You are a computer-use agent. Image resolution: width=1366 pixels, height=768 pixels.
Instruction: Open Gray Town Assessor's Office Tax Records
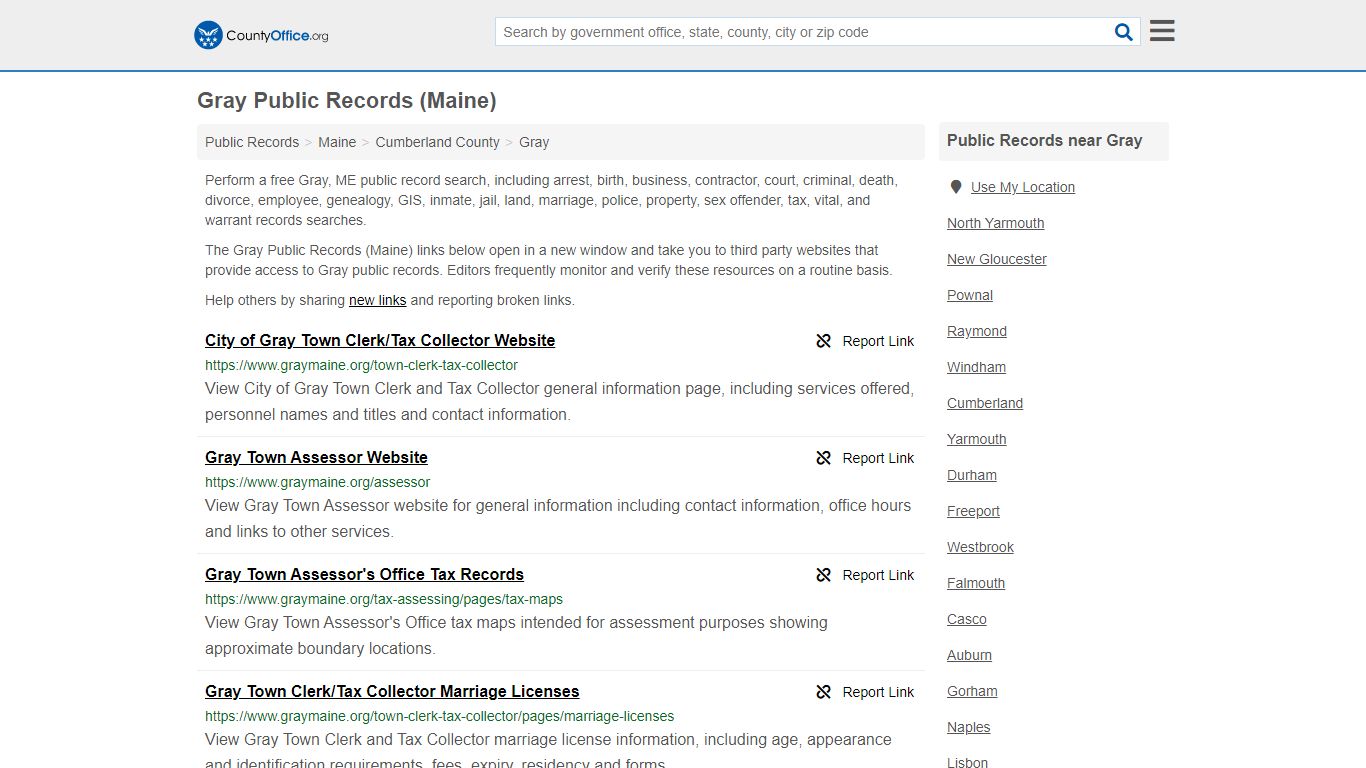click(x=364, y=574)
